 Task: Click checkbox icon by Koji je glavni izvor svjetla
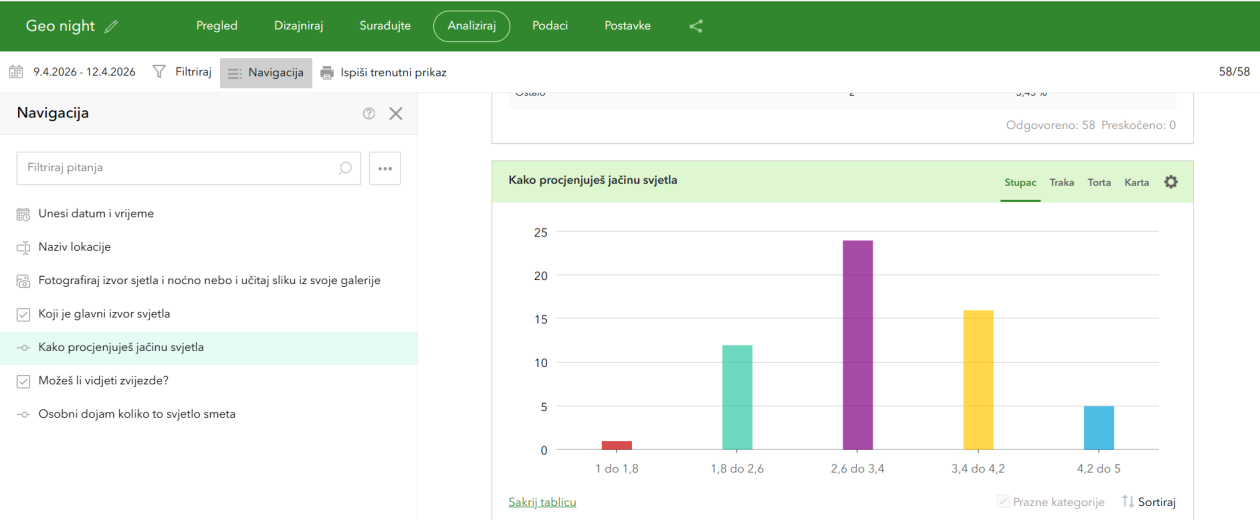coord(23,314)
